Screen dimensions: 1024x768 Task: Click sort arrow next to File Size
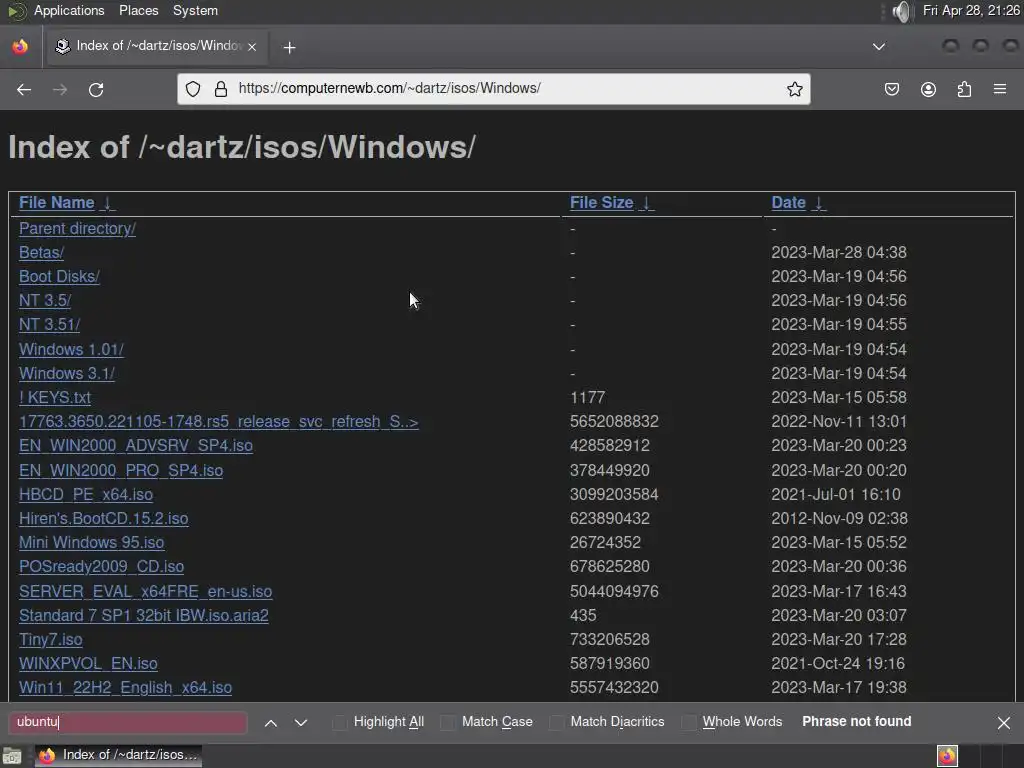(646, 203)
